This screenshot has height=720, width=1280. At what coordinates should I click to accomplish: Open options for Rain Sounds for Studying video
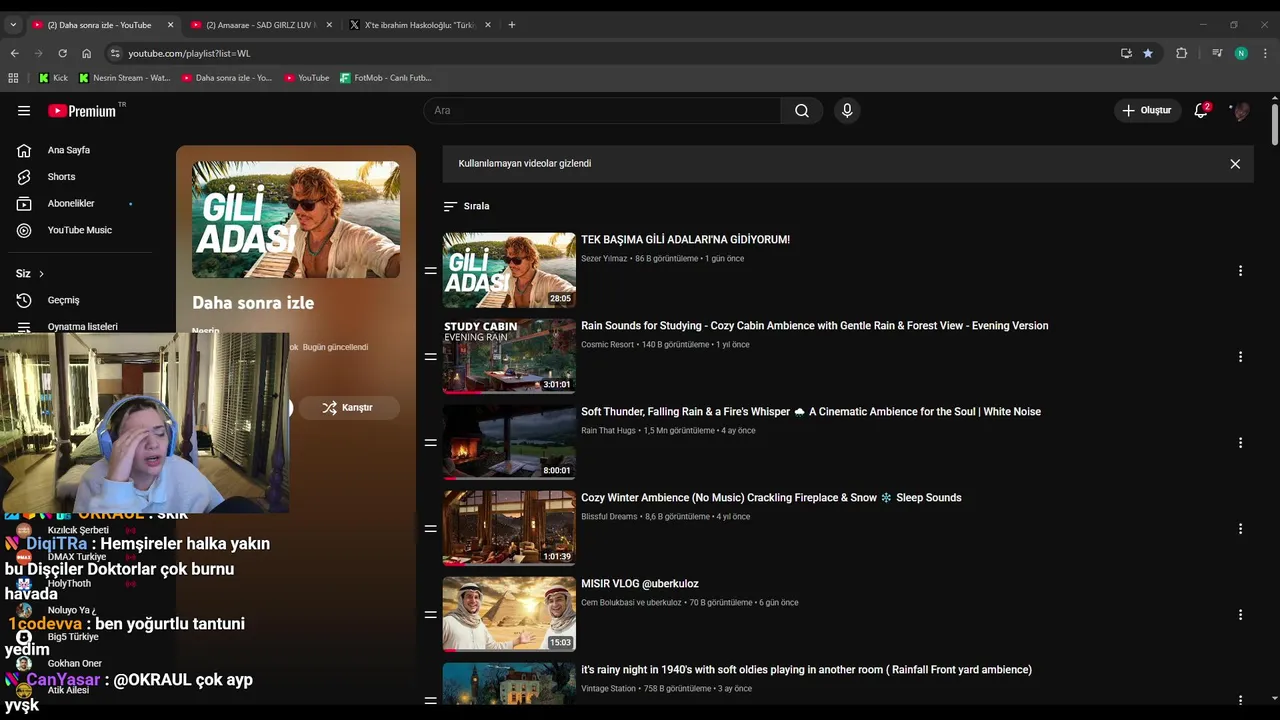(1240, 357)
